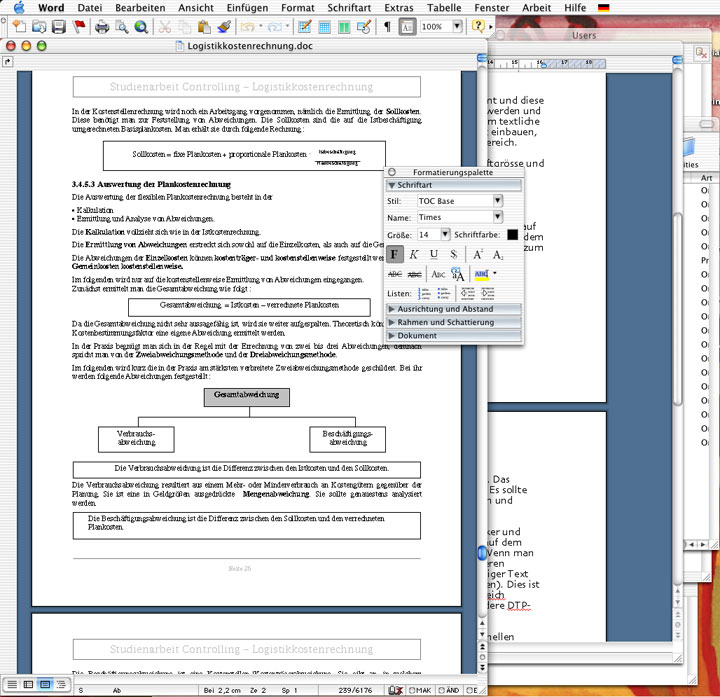Apply yellow highlight to text

point(481,274)
